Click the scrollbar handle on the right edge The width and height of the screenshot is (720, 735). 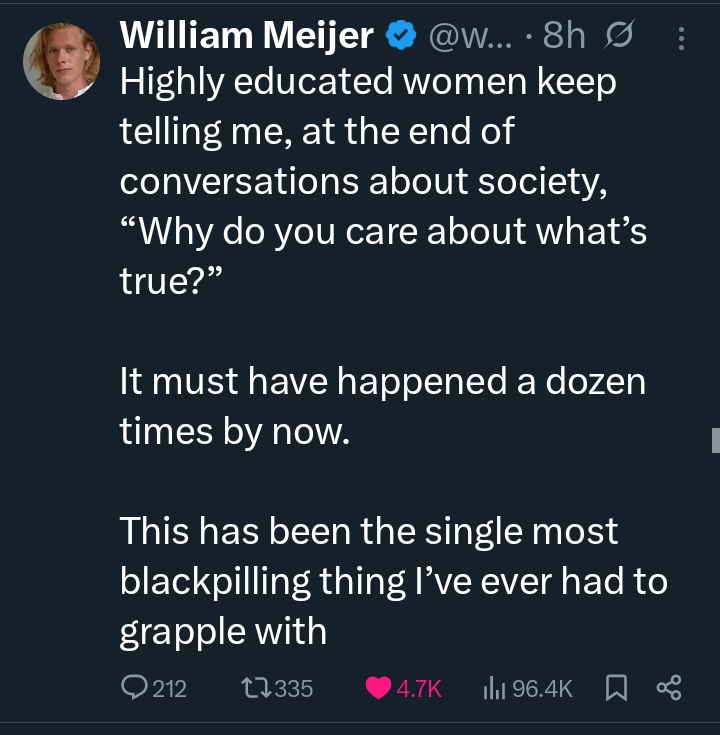coord(715,439)
